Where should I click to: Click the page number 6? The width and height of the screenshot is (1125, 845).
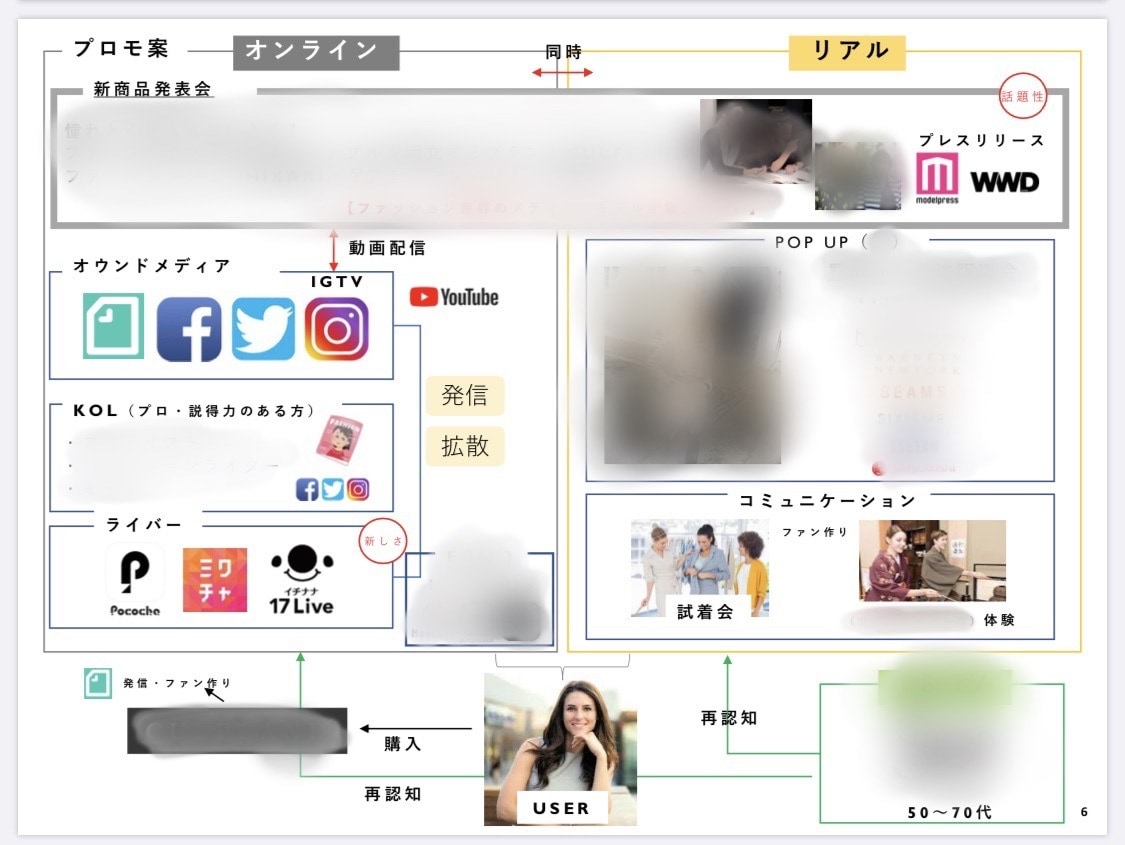click(1084, 812)
